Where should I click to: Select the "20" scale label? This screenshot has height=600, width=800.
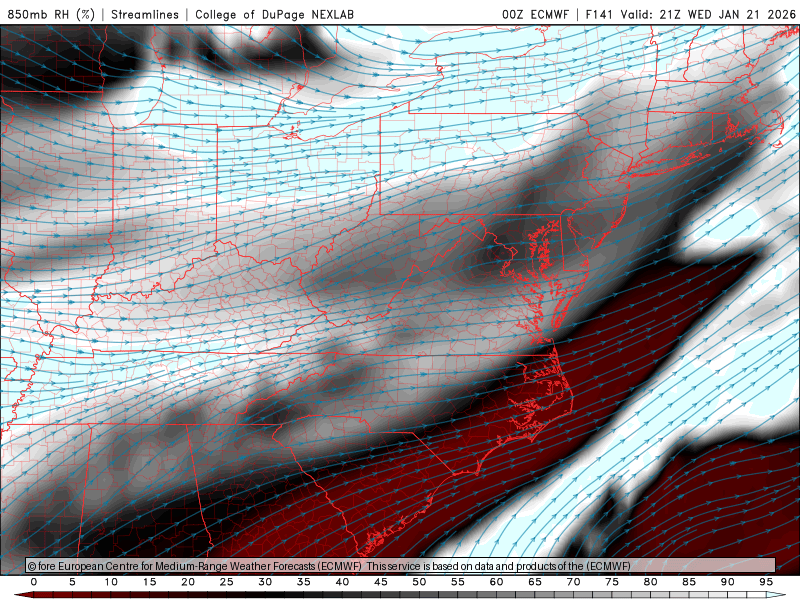coord(188,582)
